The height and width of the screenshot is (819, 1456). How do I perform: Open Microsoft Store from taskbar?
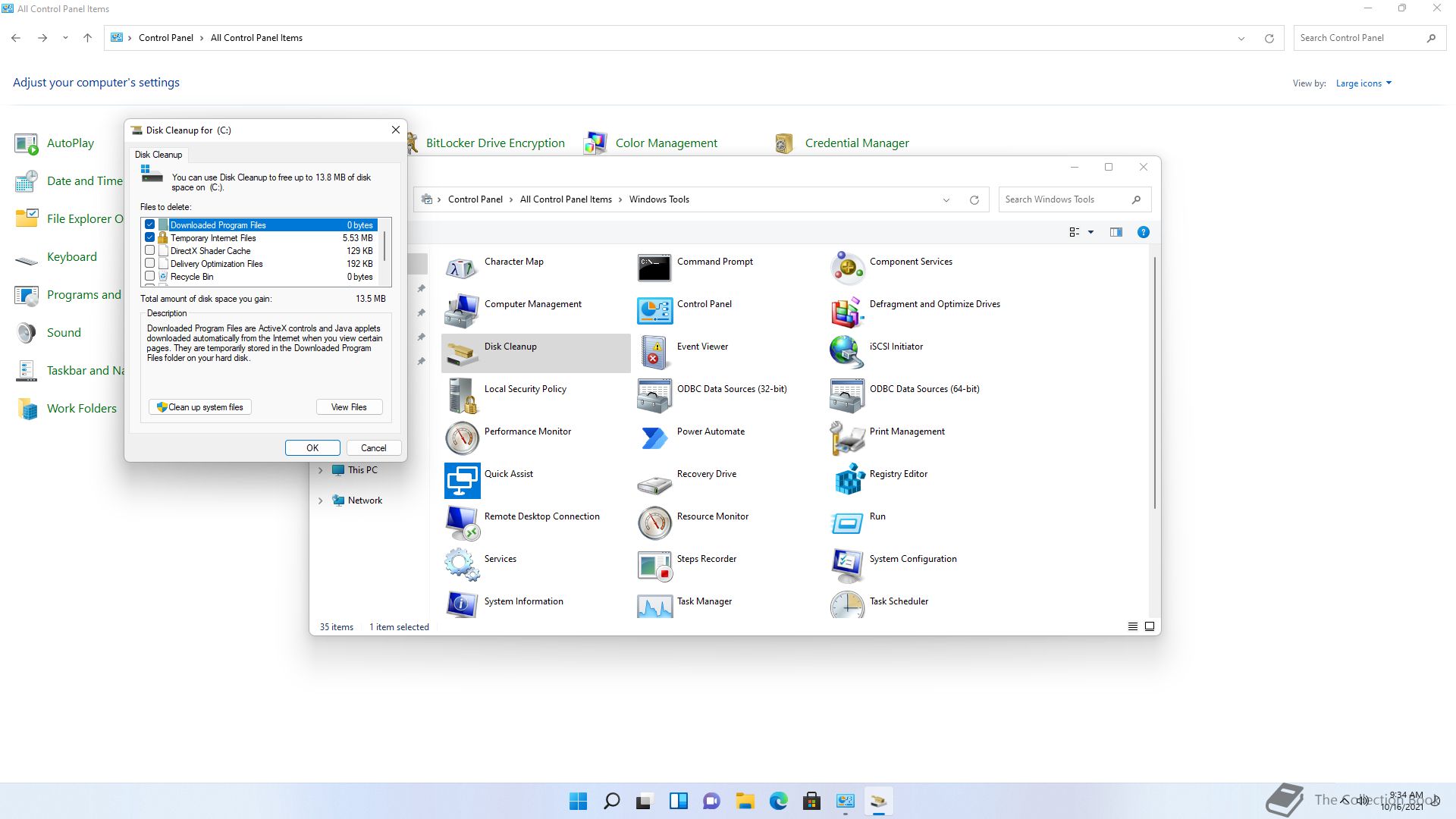(x=811, y=801)
